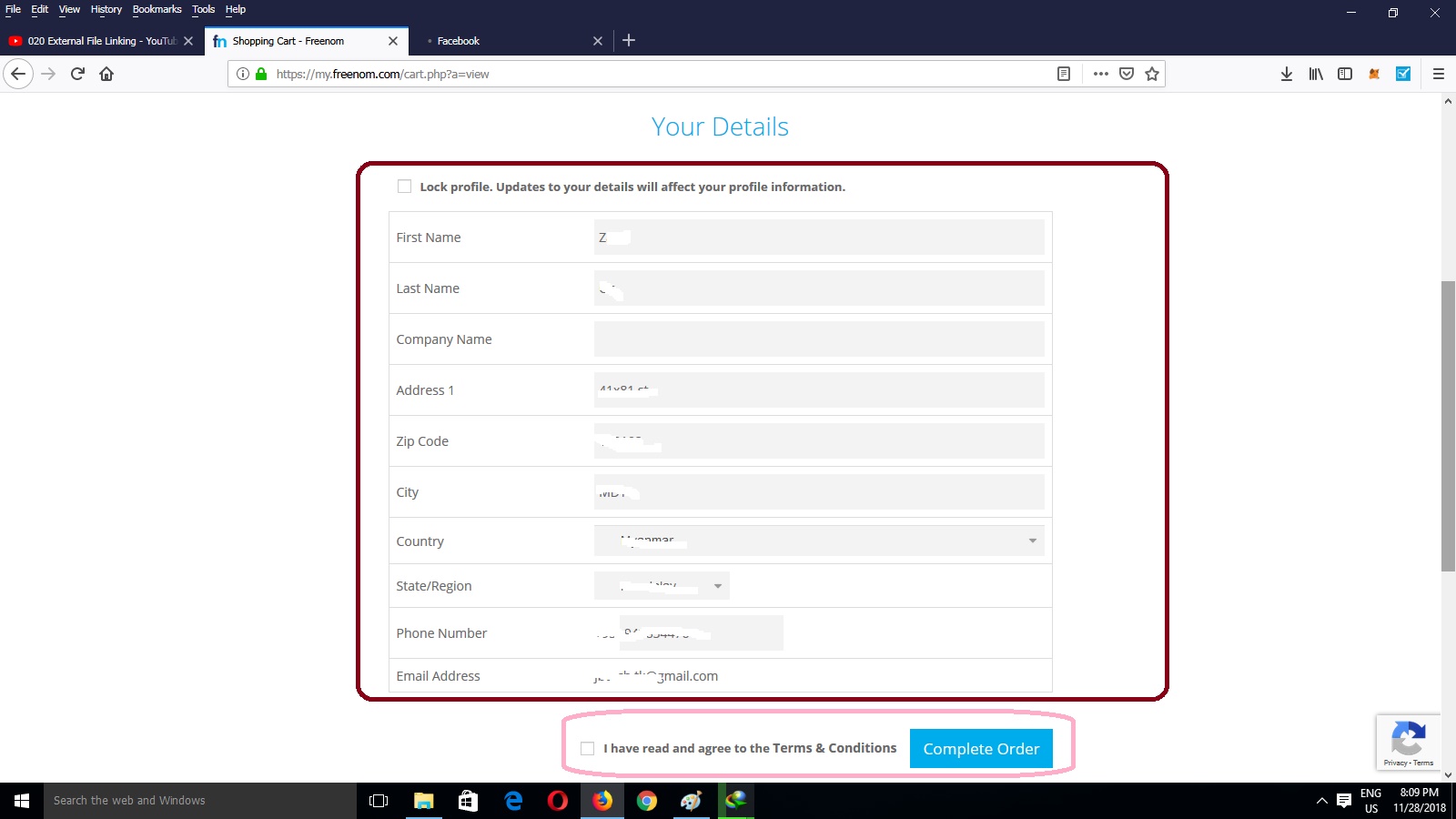Close the Facebook tab
Image resolution: width=1456 pixels, height=819 pixels.
tap(598, 41)
